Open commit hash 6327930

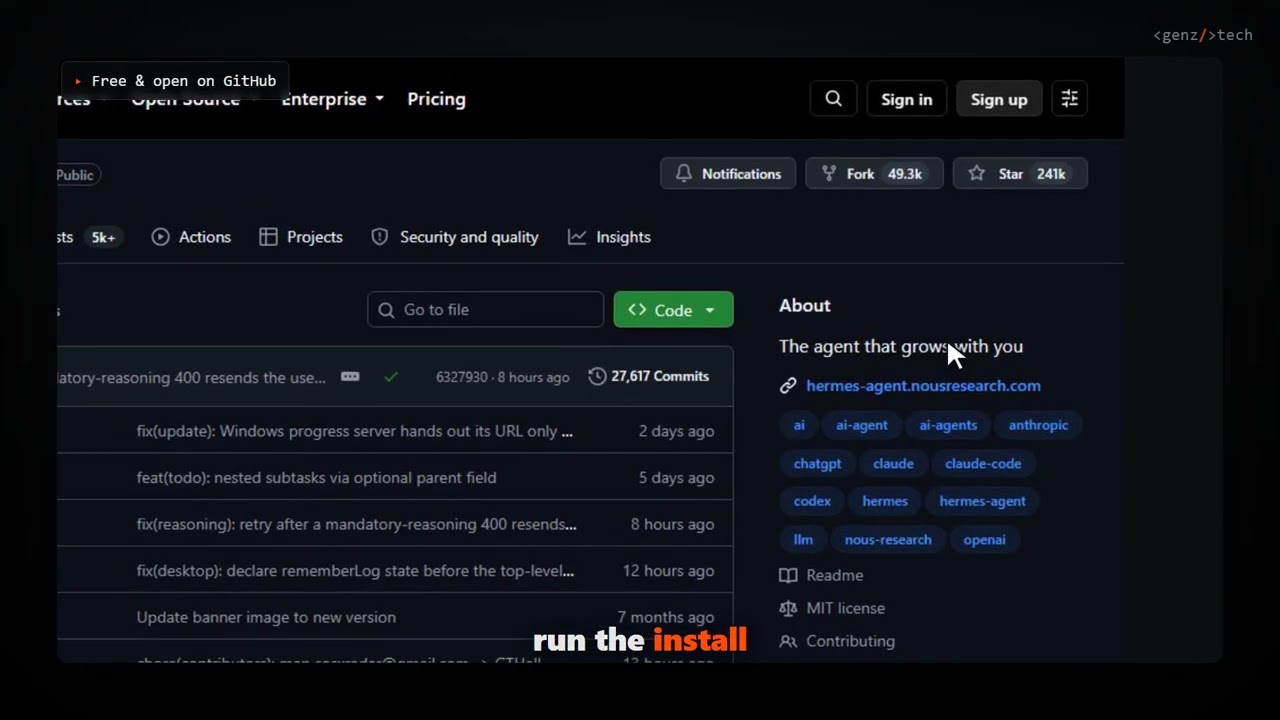[x=461, y=377]
